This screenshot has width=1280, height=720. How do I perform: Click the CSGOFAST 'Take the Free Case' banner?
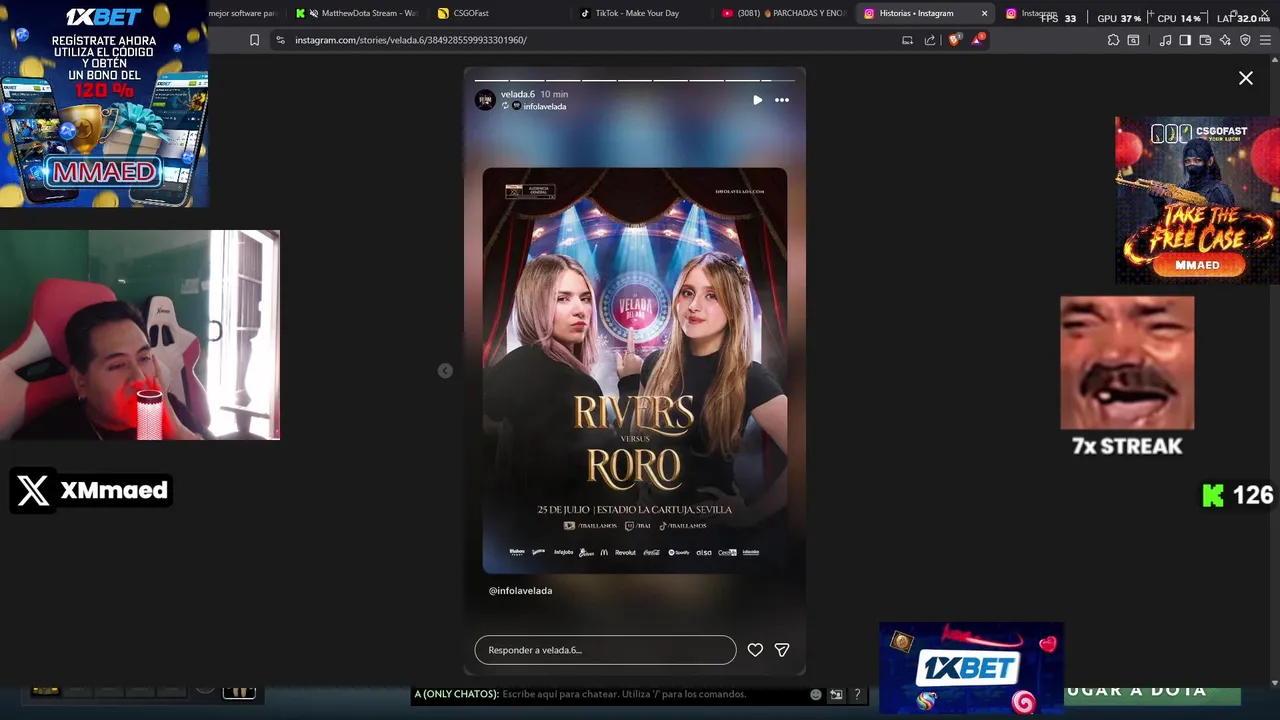point(1197,200)
